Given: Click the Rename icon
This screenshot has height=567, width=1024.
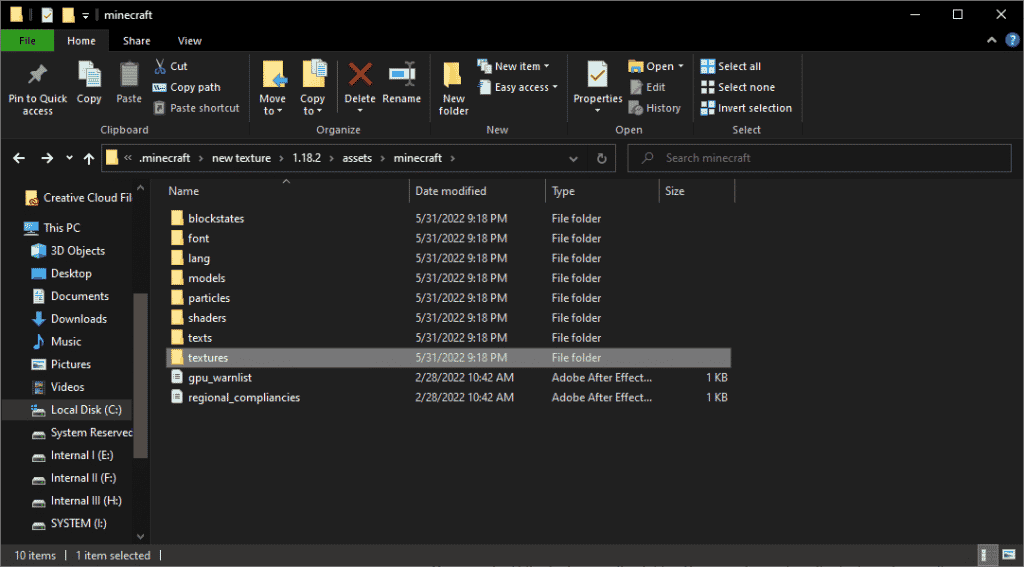Looking at the screenshot, I should [x=402, y=74].
